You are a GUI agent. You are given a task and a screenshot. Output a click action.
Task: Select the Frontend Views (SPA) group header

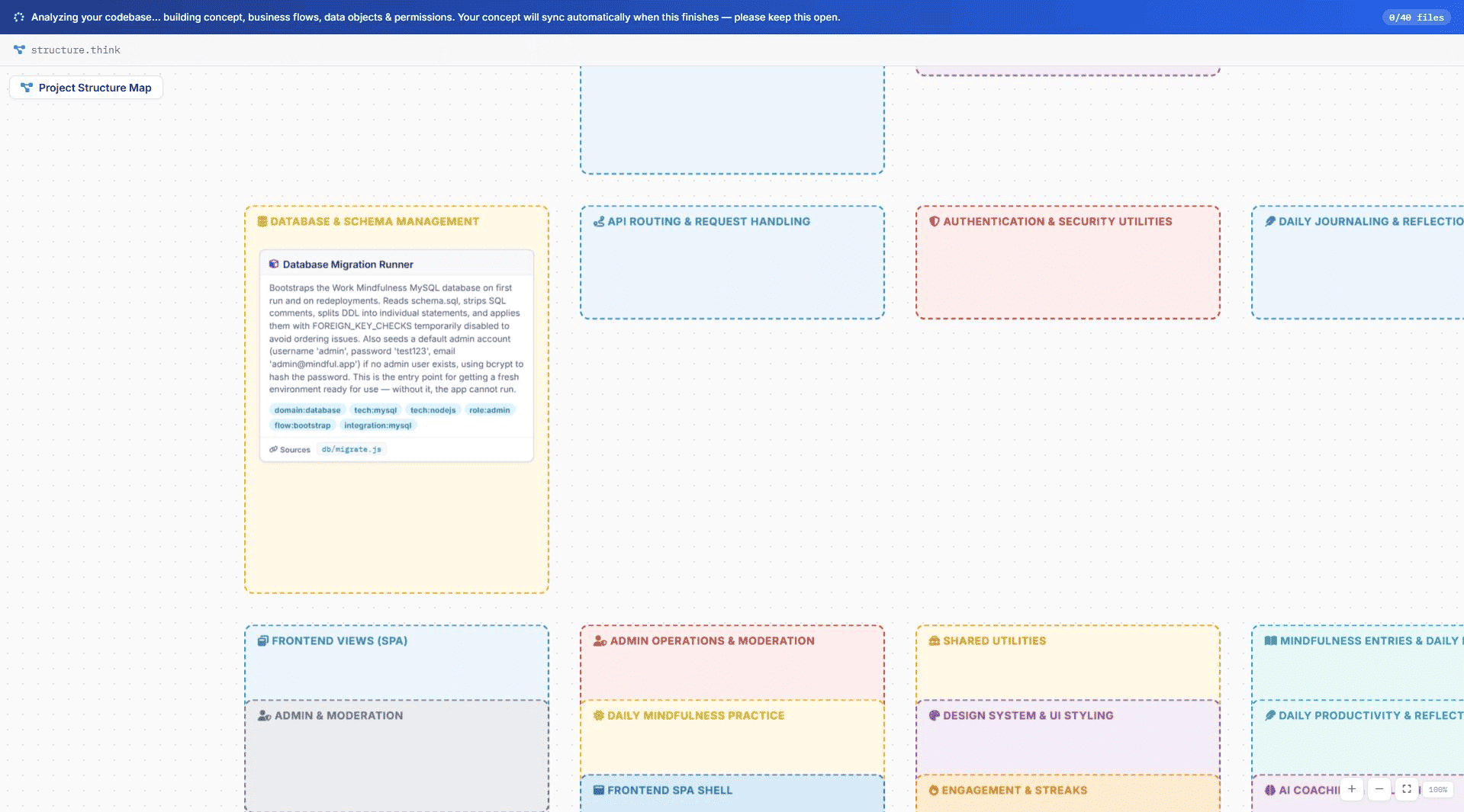(339, 640)
